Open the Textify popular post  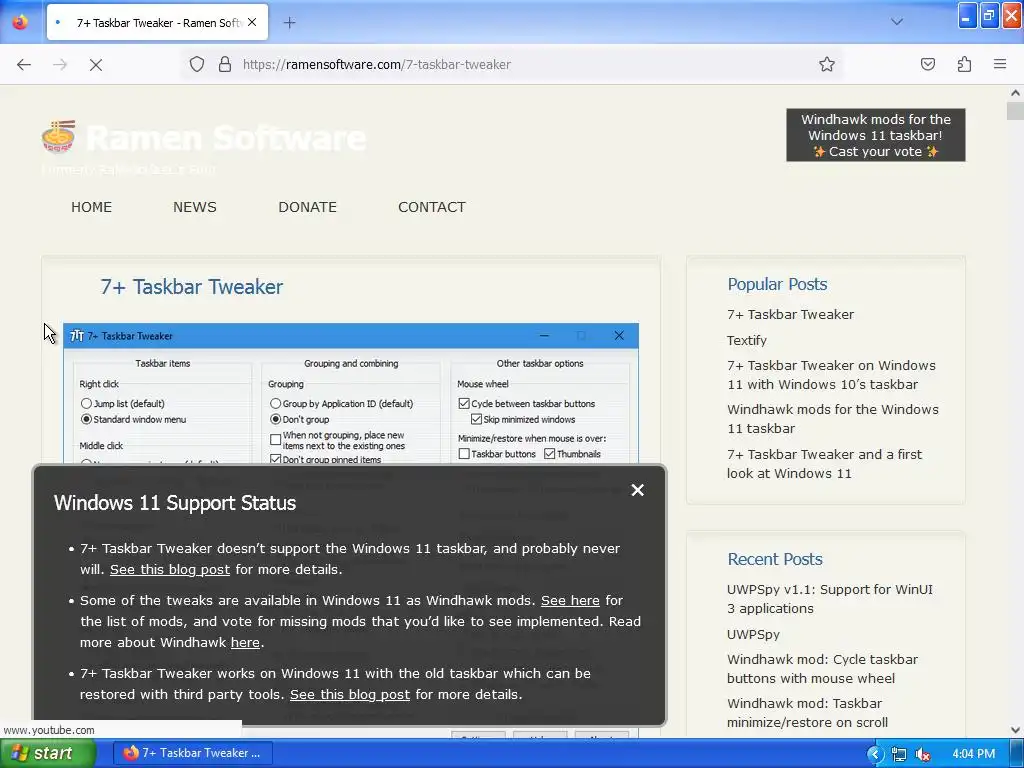[x=746, y=340]
